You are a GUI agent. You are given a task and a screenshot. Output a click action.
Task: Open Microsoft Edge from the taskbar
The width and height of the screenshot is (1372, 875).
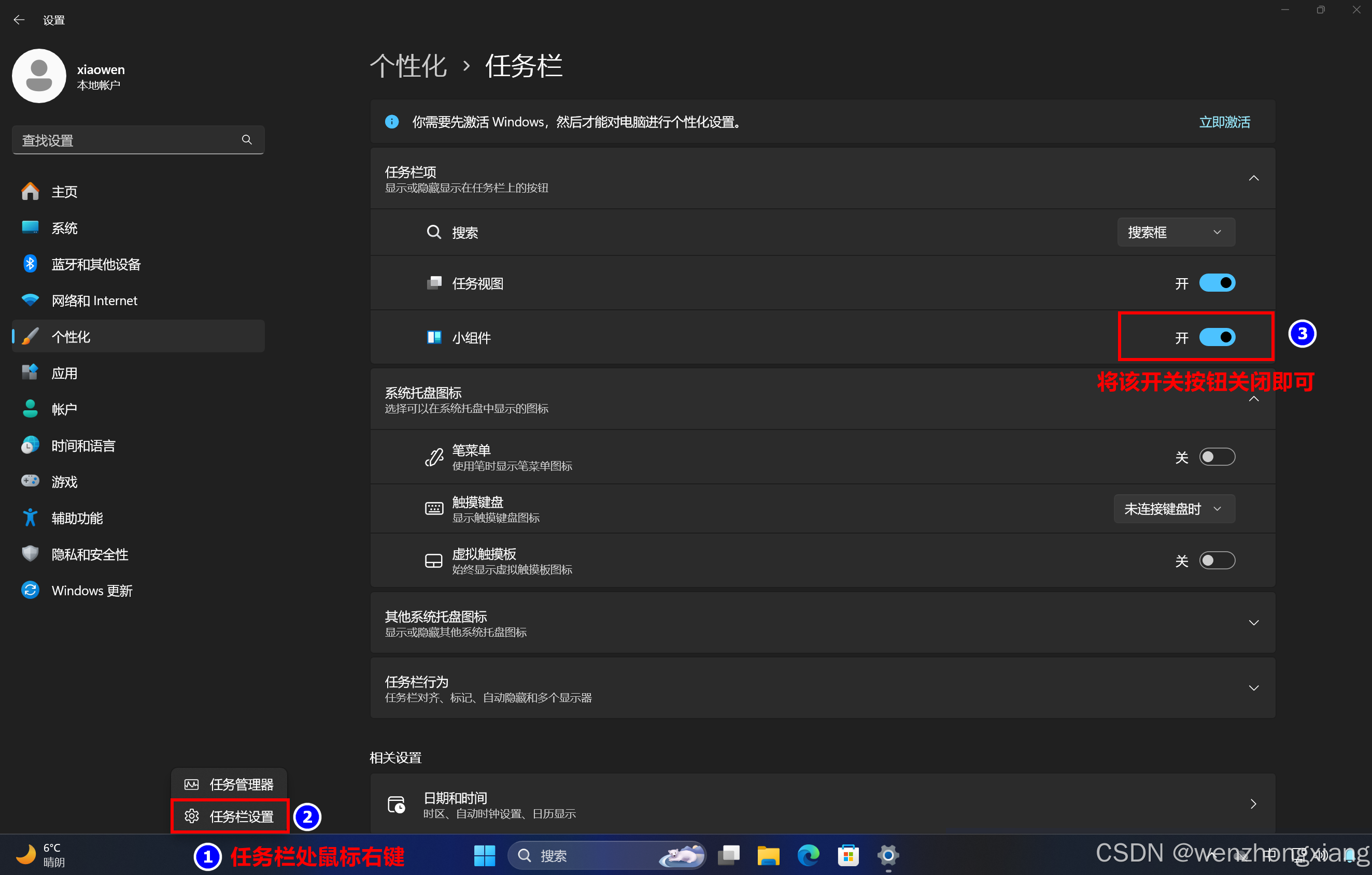tap(808, 855)
